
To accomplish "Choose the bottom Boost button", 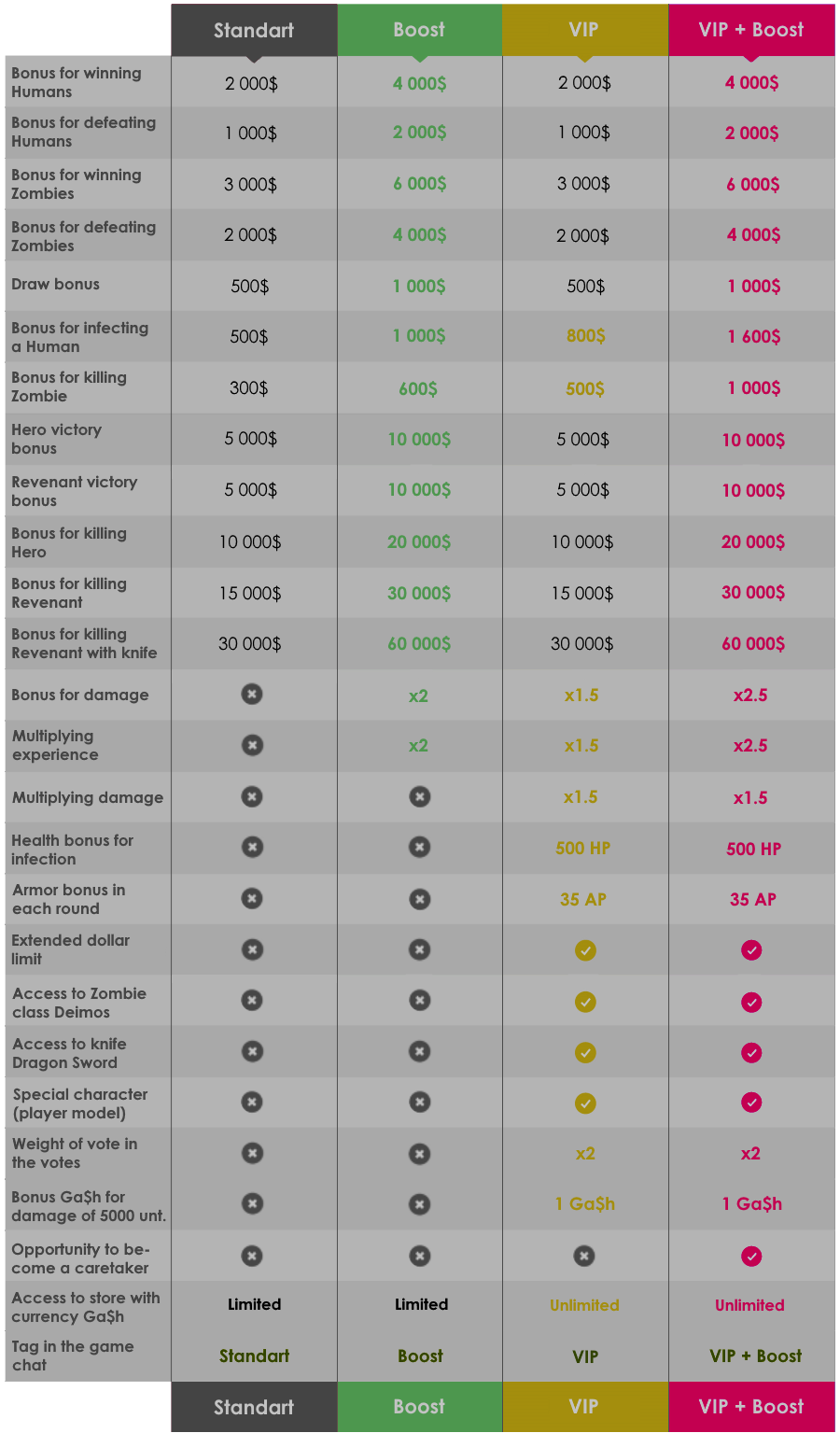I will coord(419,1407).
